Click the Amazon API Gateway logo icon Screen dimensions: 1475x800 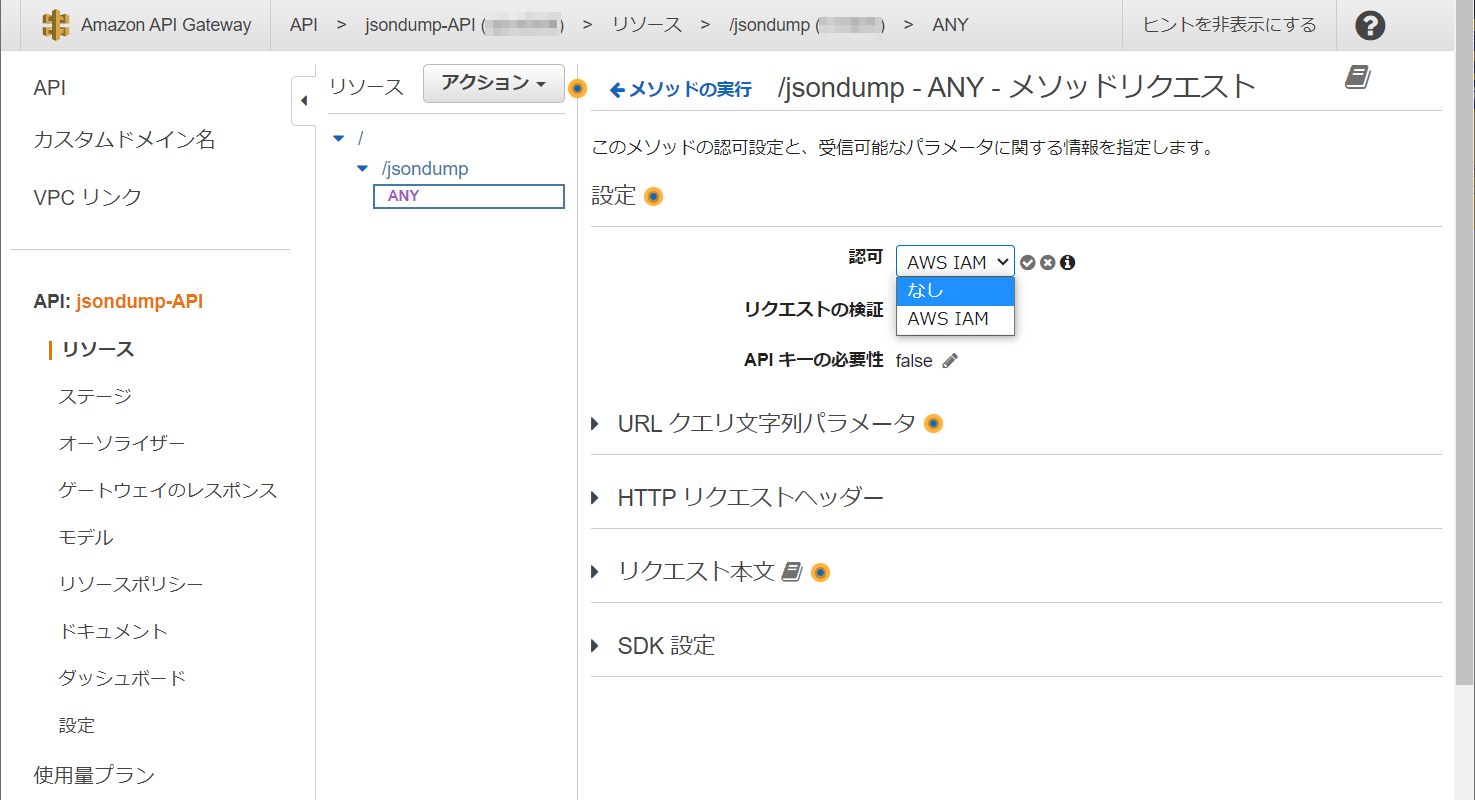point(57,25)
